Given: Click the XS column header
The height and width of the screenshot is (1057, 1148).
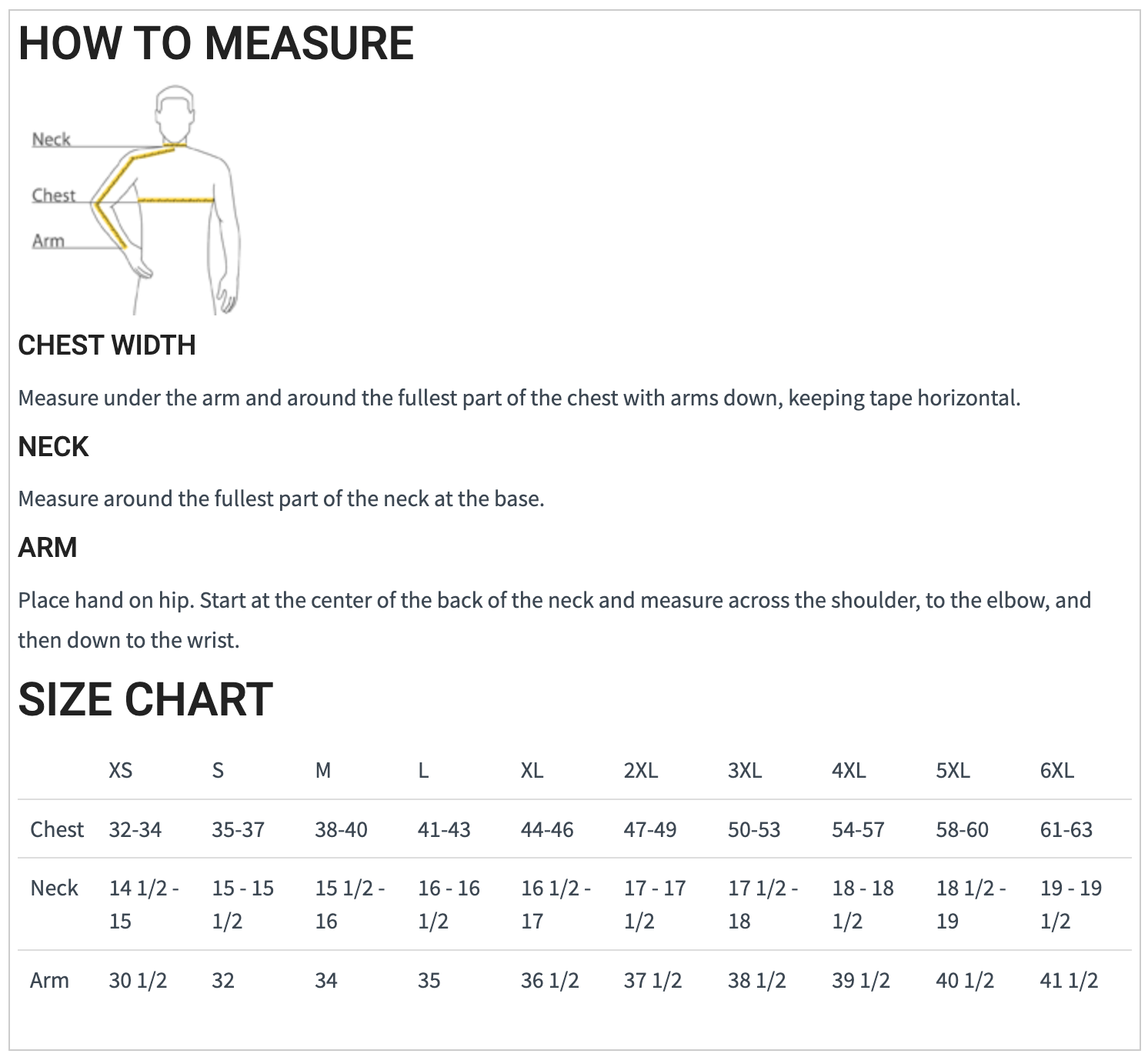Looking at the screenshot, I should coord(121,770).
